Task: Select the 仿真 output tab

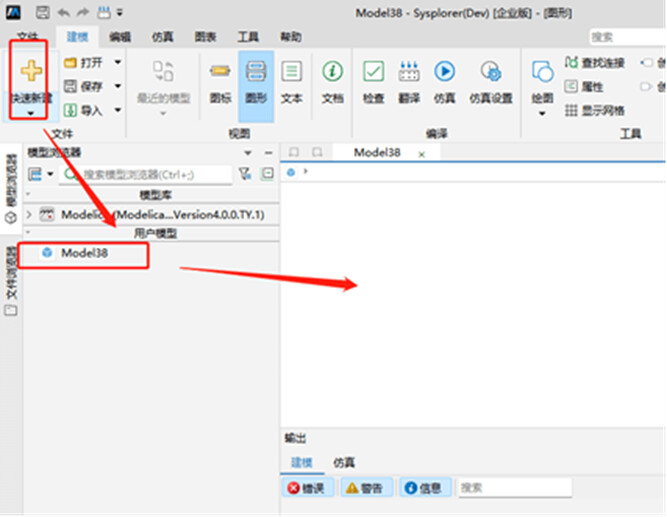Action: [344, 462]
